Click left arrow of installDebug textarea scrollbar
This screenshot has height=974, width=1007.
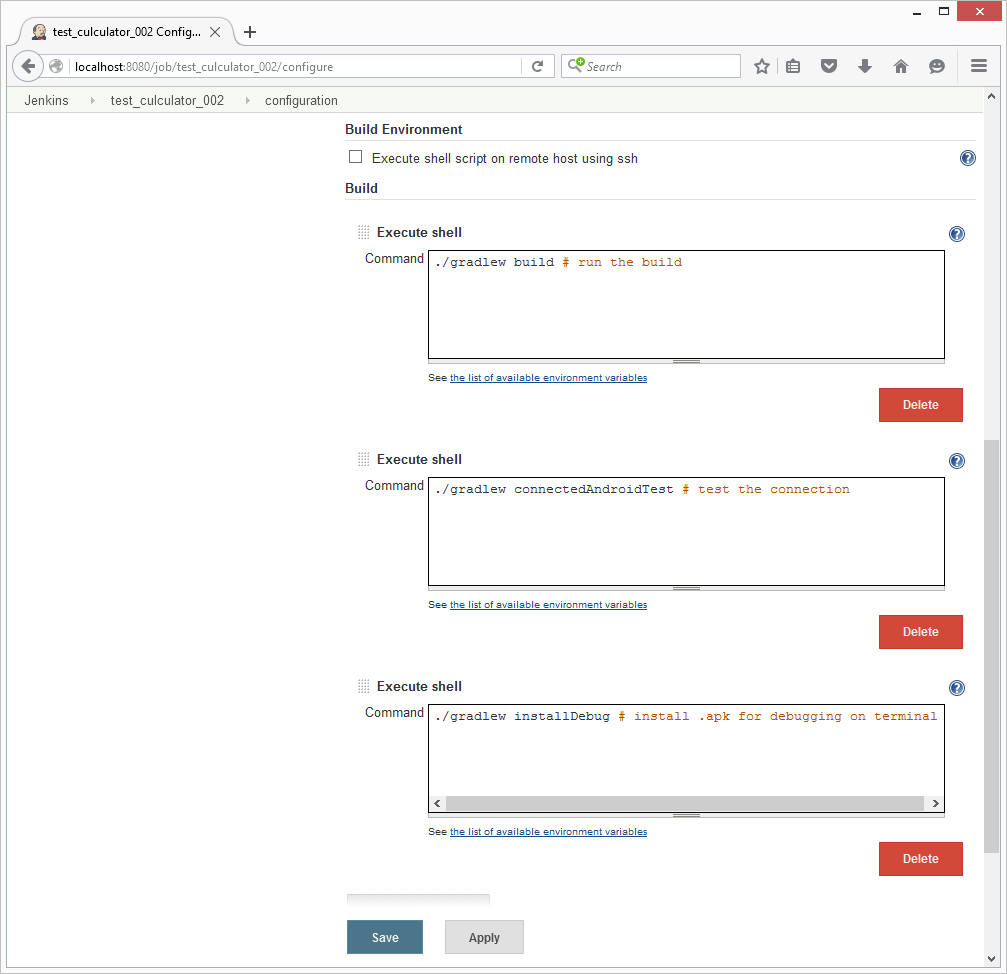(437, 803)
